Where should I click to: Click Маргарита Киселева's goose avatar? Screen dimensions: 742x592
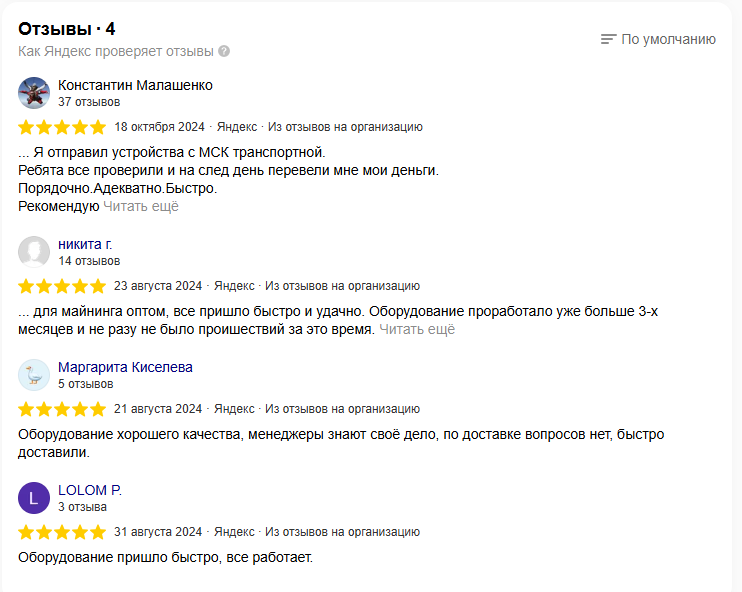tap(34, 374)
